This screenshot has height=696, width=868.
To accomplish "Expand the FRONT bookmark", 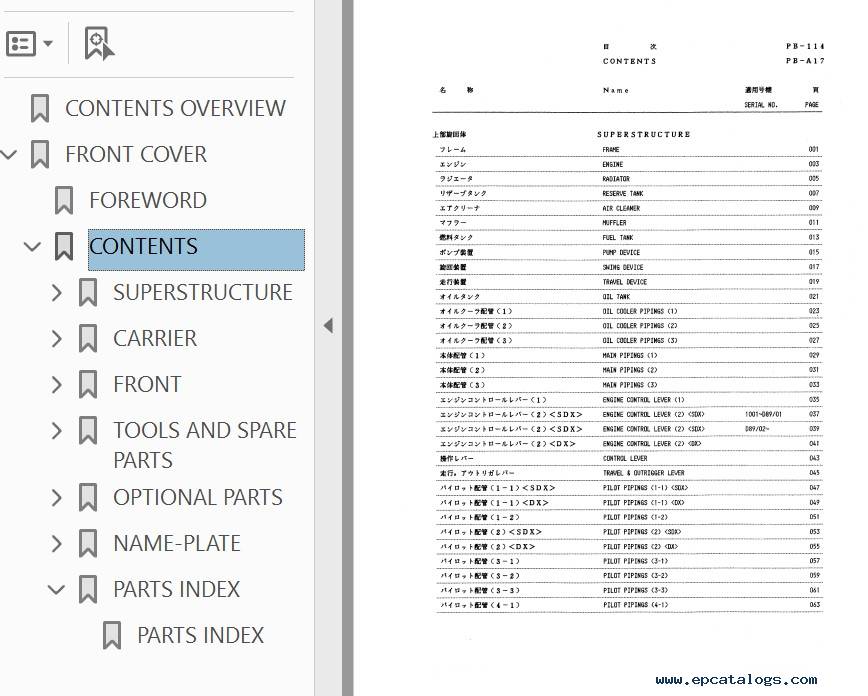I will click(56, 384).
